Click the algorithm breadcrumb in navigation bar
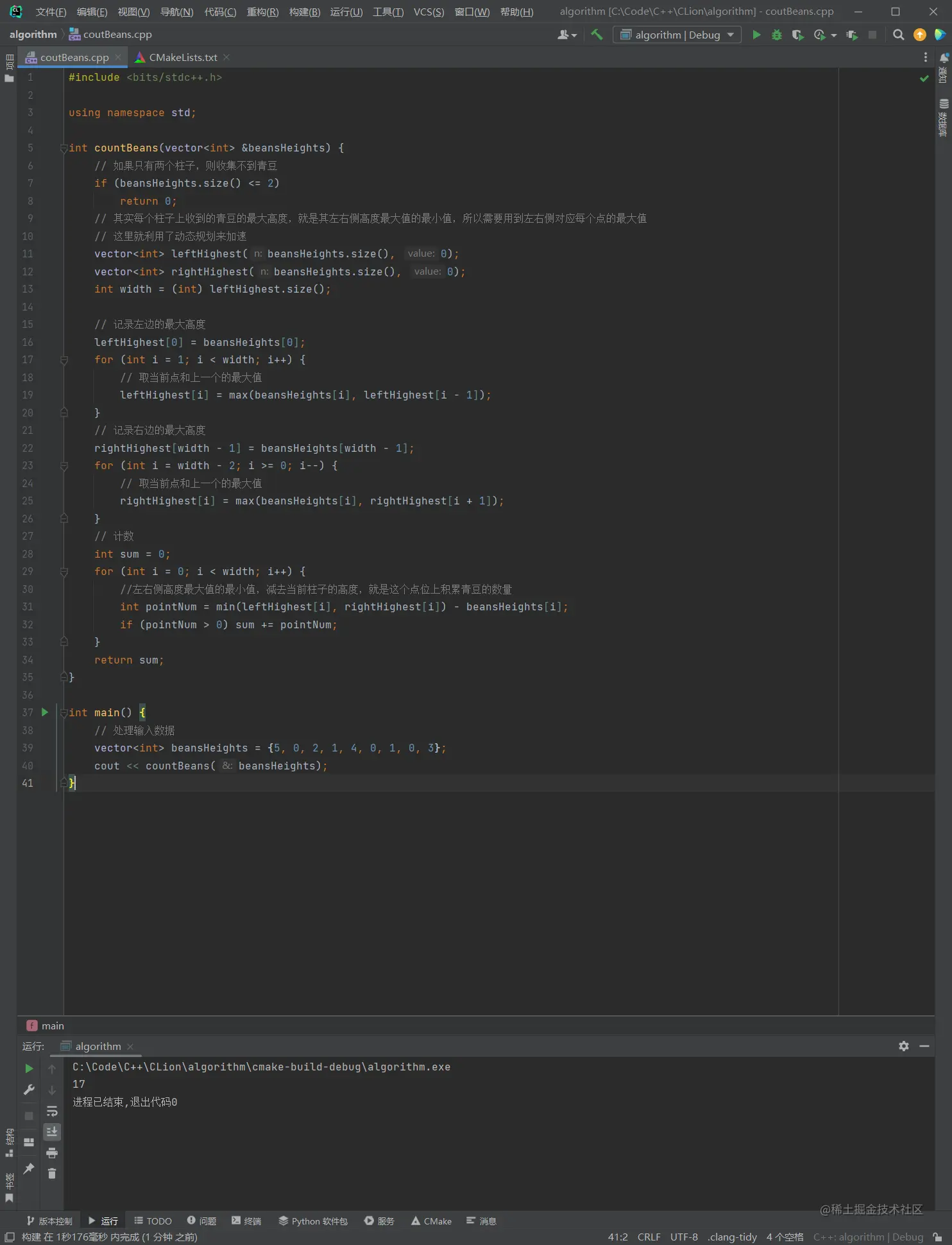 click(x=33, y=35)
